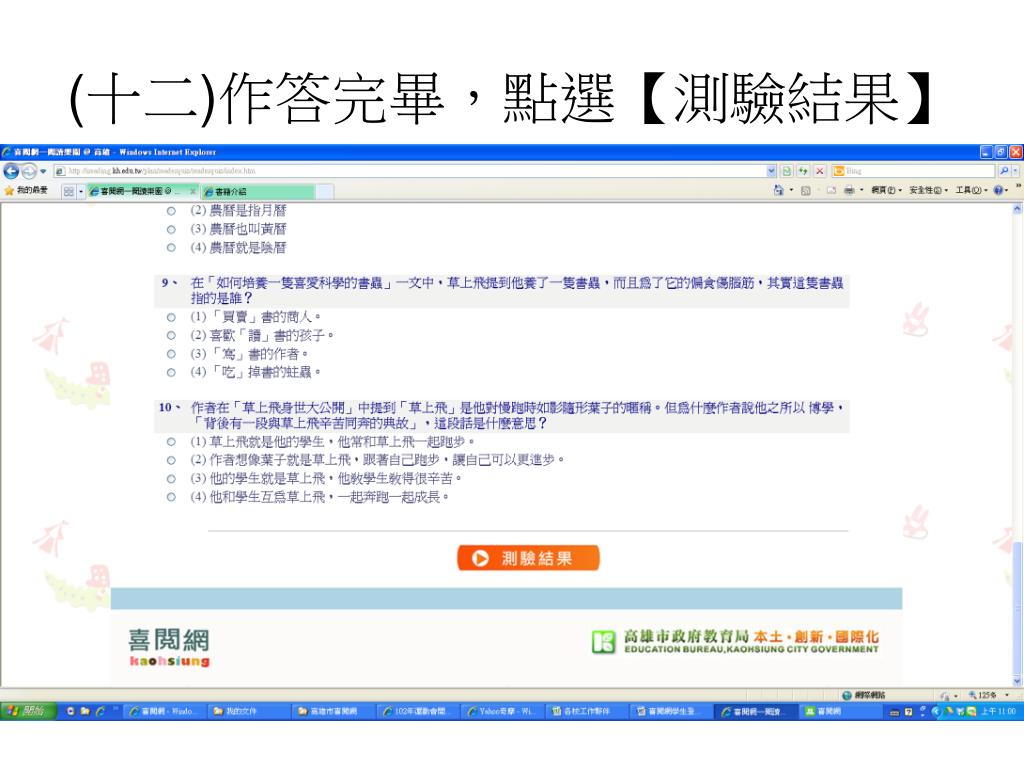Click the browser Forward arrow

point(29,170)
